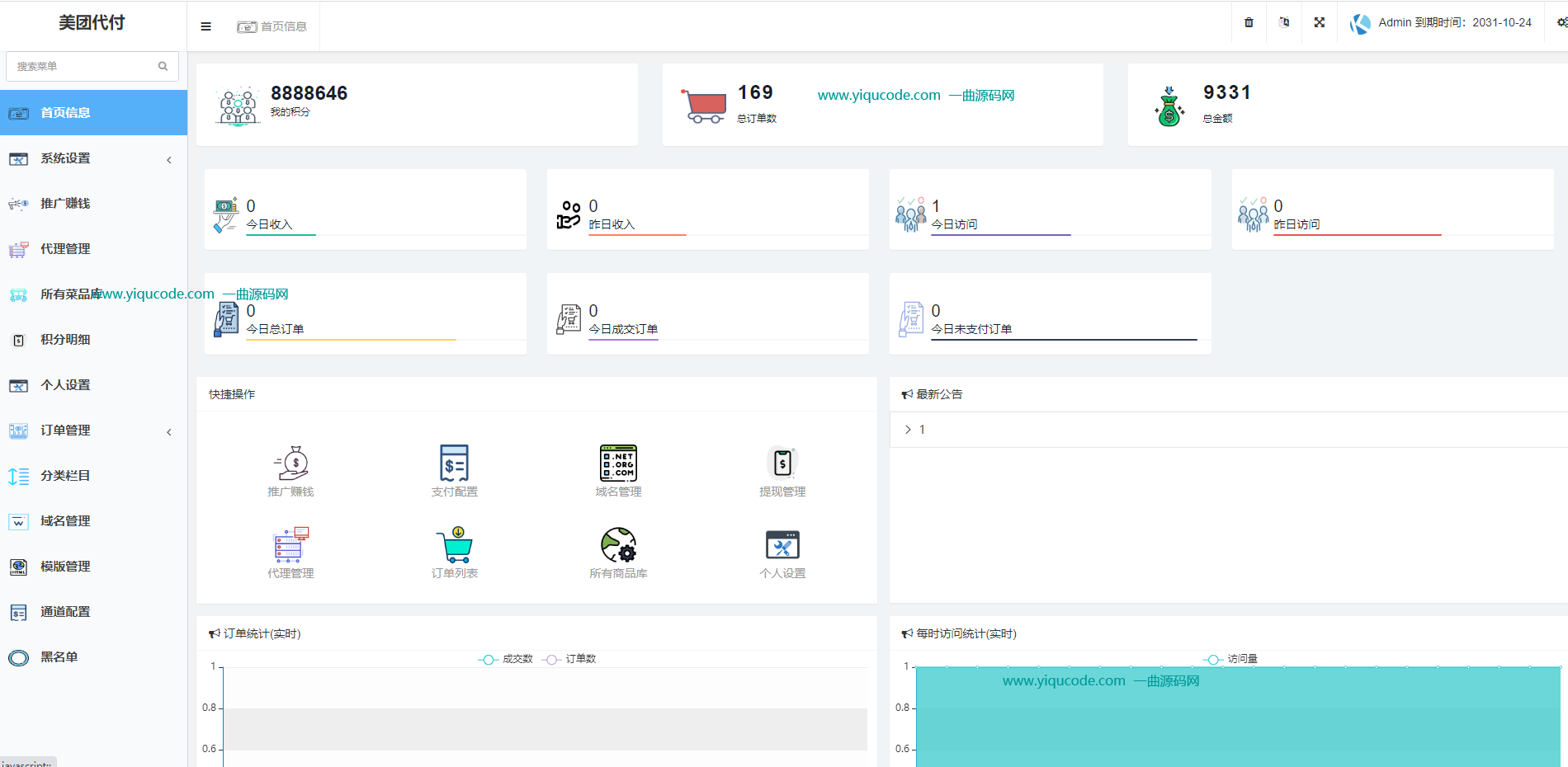Toggle fullscreen with the expand icon
The image size is (1568, 767).
coord(1320,22)
